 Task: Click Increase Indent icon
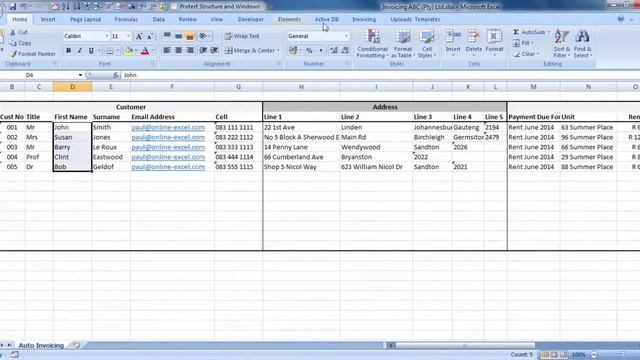(x=214, y=50)
